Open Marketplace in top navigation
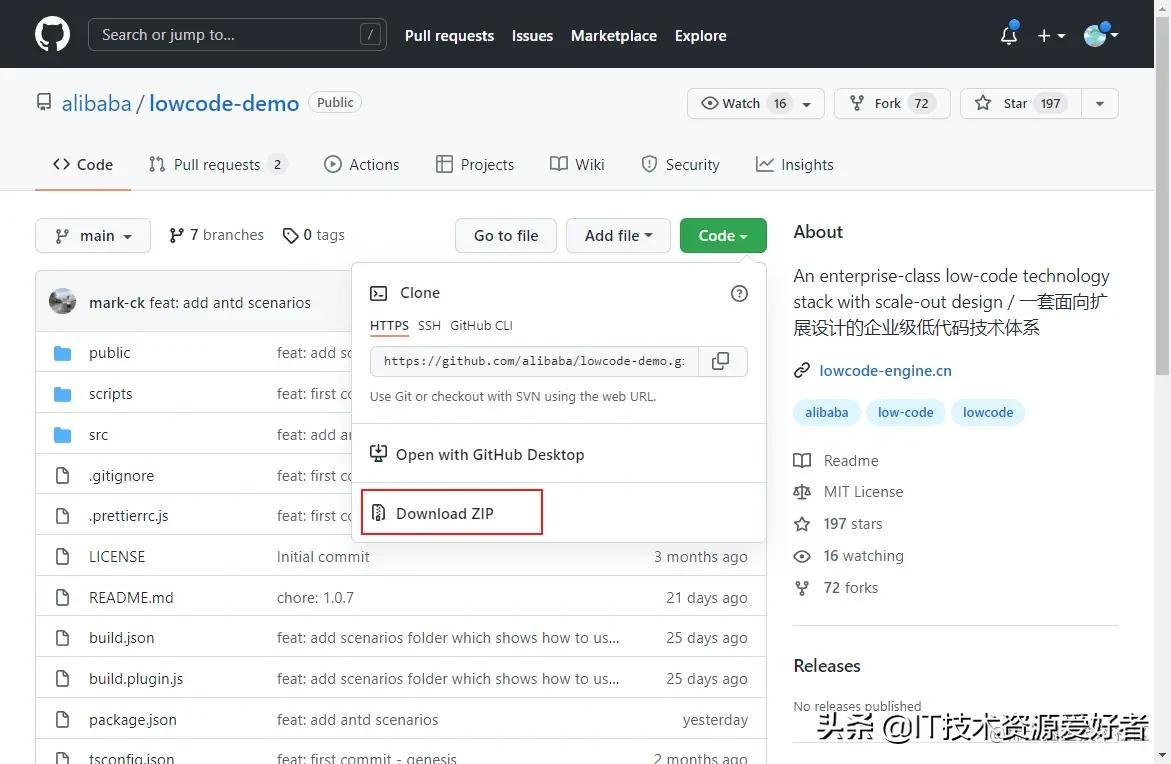Screen dimensions: 1171x764 pyautogui.click(x=613, y=35)
